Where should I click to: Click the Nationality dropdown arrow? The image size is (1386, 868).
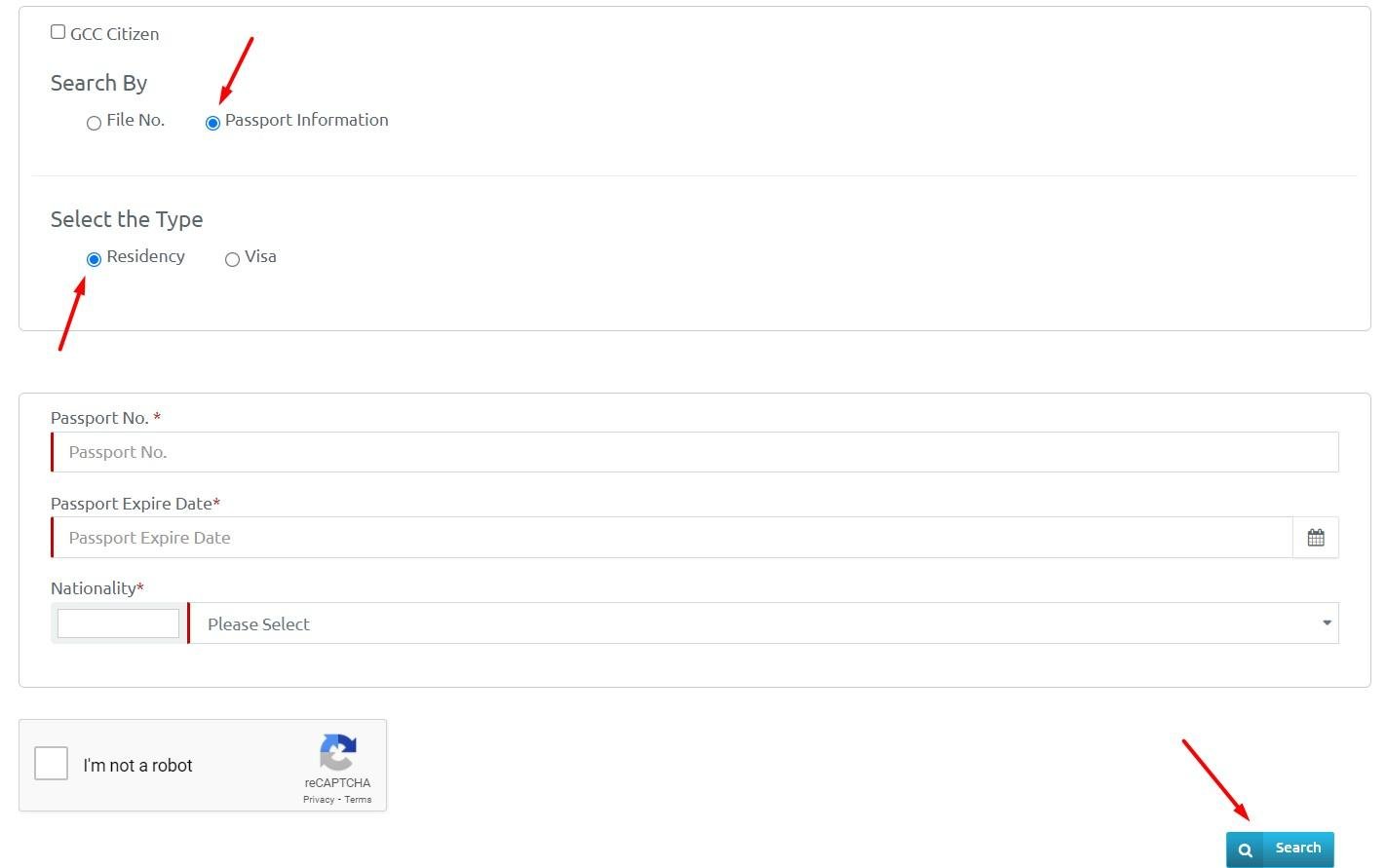[x=1327, y=623]
